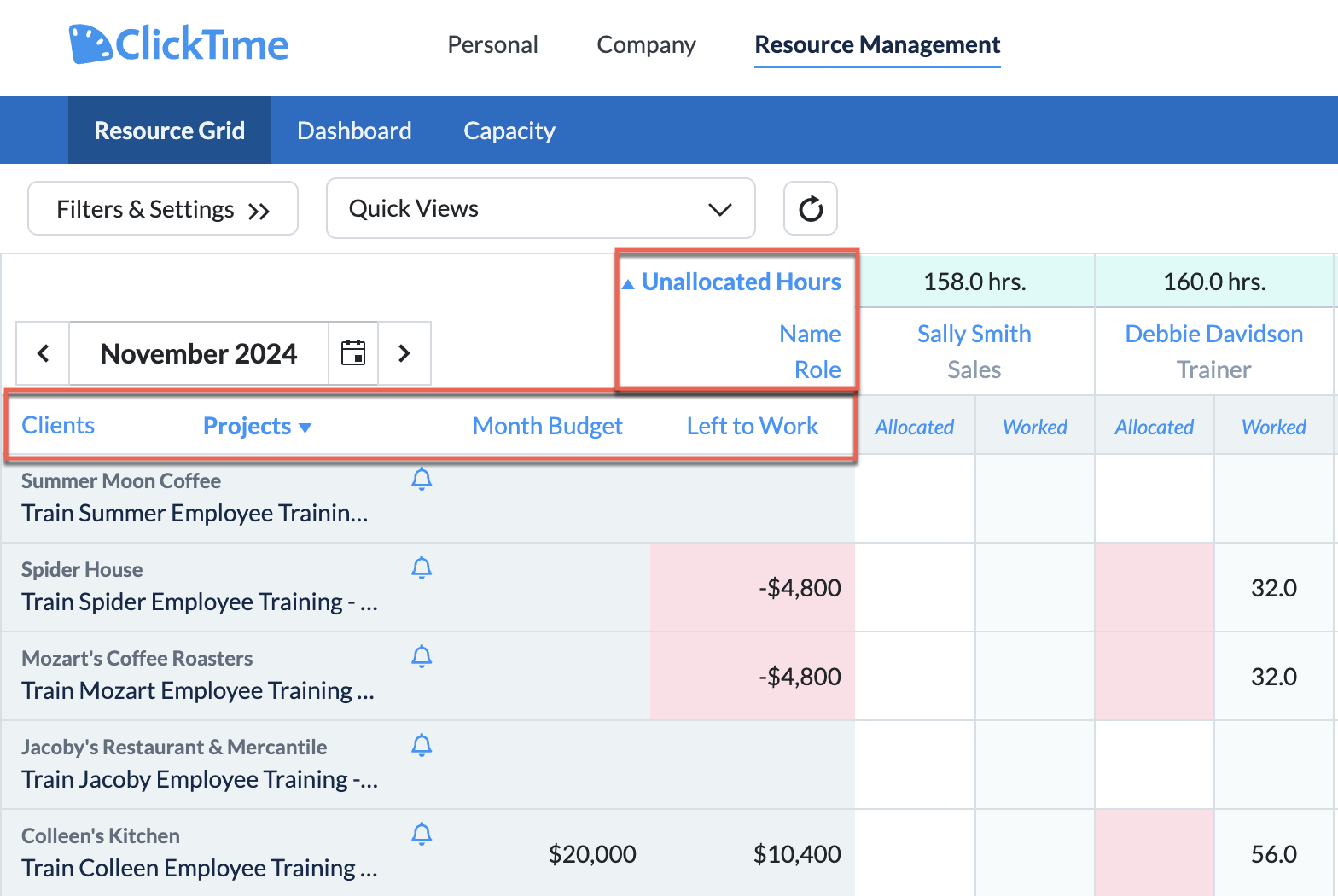The width and height of the screenshot is (1338, 896).
Task: Click the refresh icon button
Action: pos(811,208)
